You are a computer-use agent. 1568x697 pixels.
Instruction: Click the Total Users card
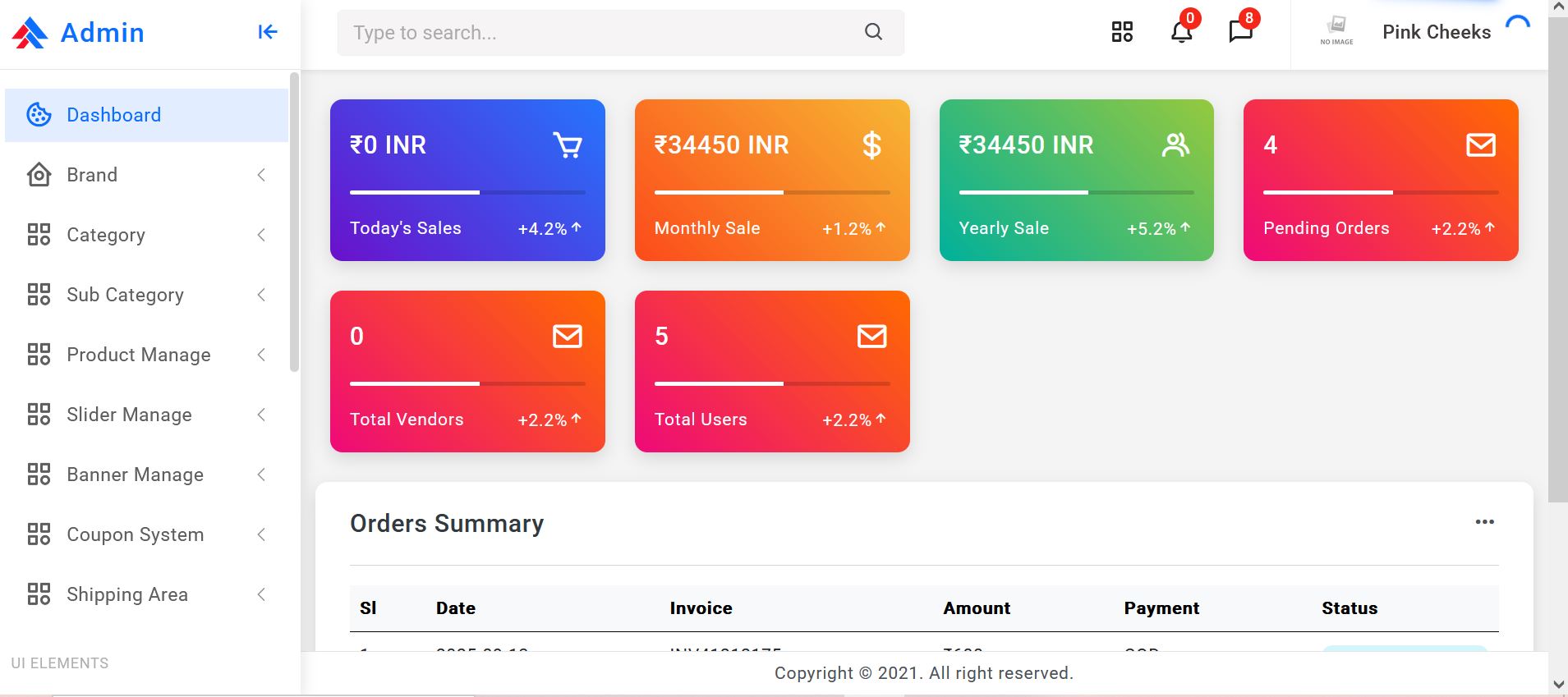771,371
